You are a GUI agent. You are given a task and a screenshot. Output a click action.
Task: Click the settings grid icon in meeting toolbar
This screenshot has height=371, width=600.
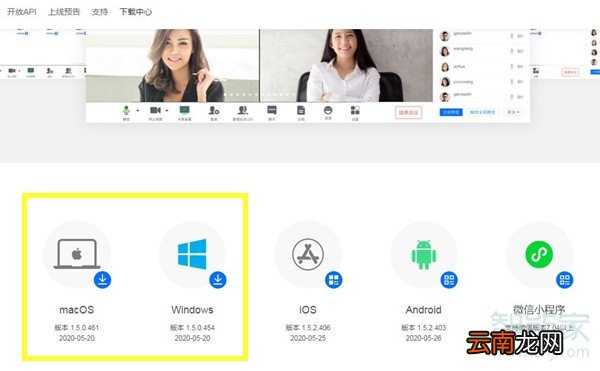[x=355, y=111]
